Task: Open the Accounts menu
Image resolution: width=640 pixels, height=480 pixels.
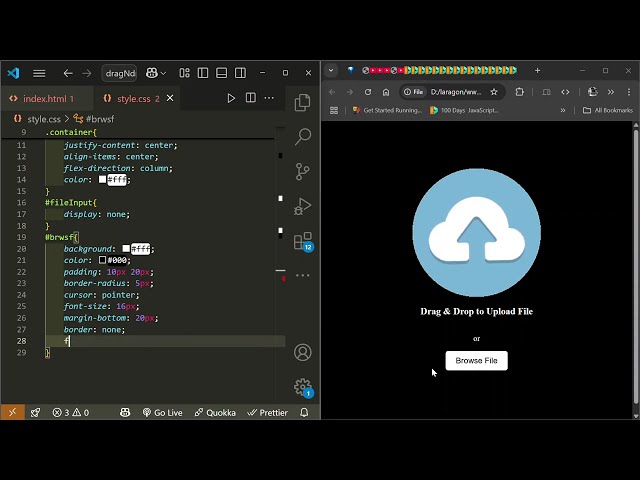Action: point(302,353)
